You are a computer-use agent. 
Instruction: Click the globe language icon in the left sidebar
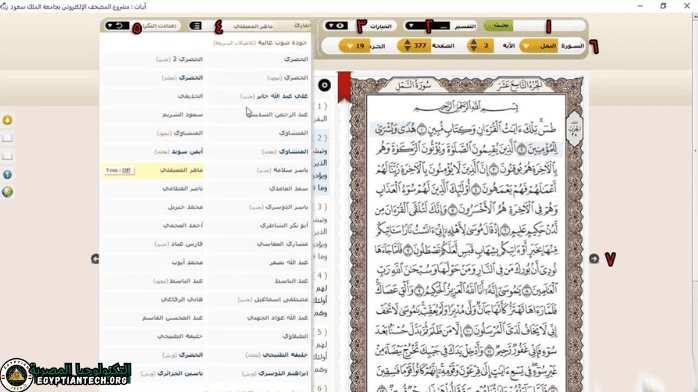point(7,192)
